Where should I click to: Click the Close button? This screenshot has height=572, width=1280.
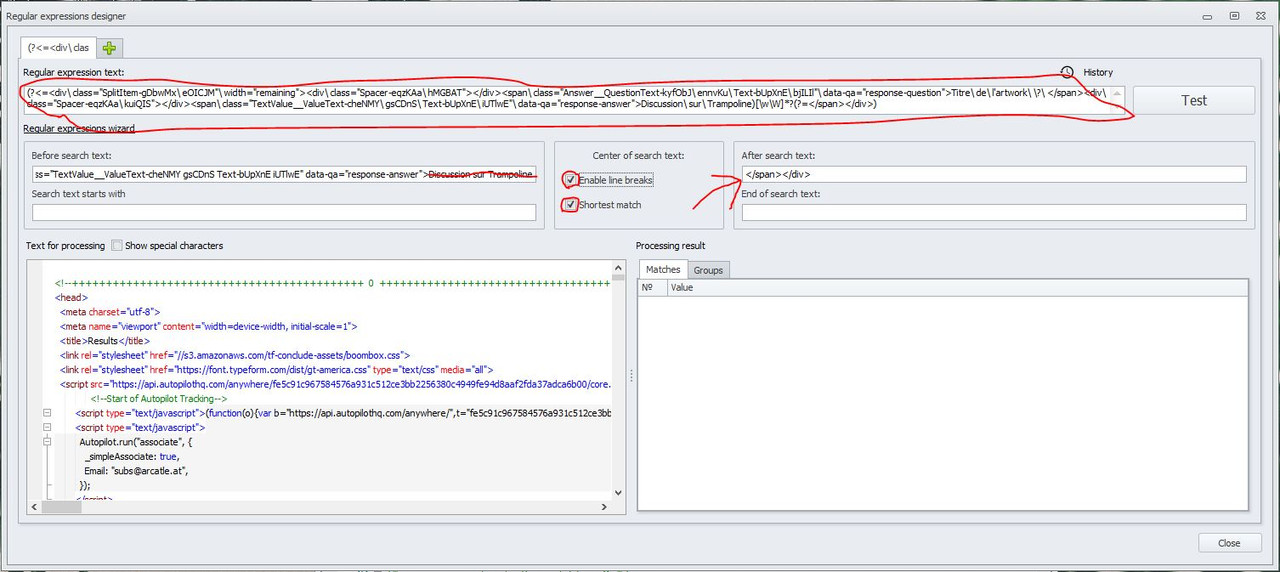click(x=1229, y=543)
